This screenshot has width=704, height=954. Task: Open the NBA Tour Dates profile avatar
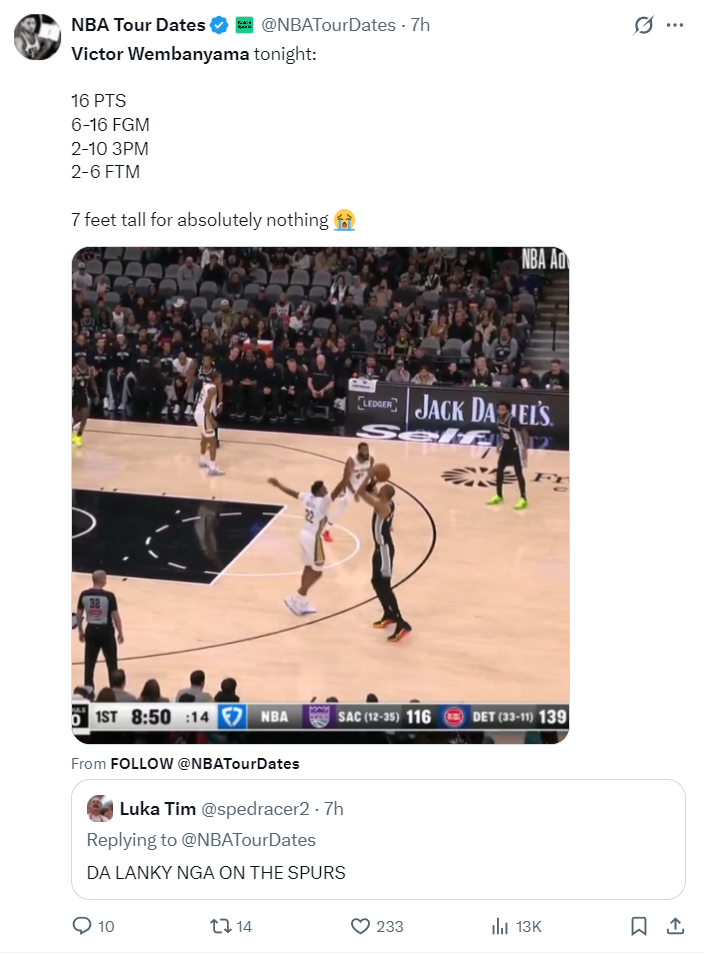pos(37,37)
